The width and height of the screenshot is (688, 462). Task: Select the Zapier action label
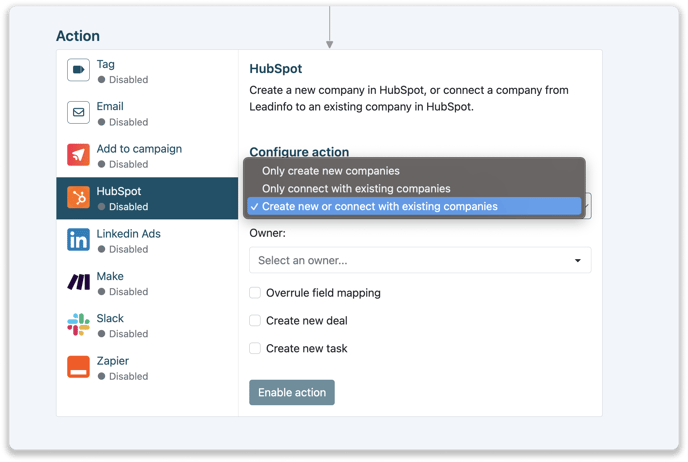[112, 361]
